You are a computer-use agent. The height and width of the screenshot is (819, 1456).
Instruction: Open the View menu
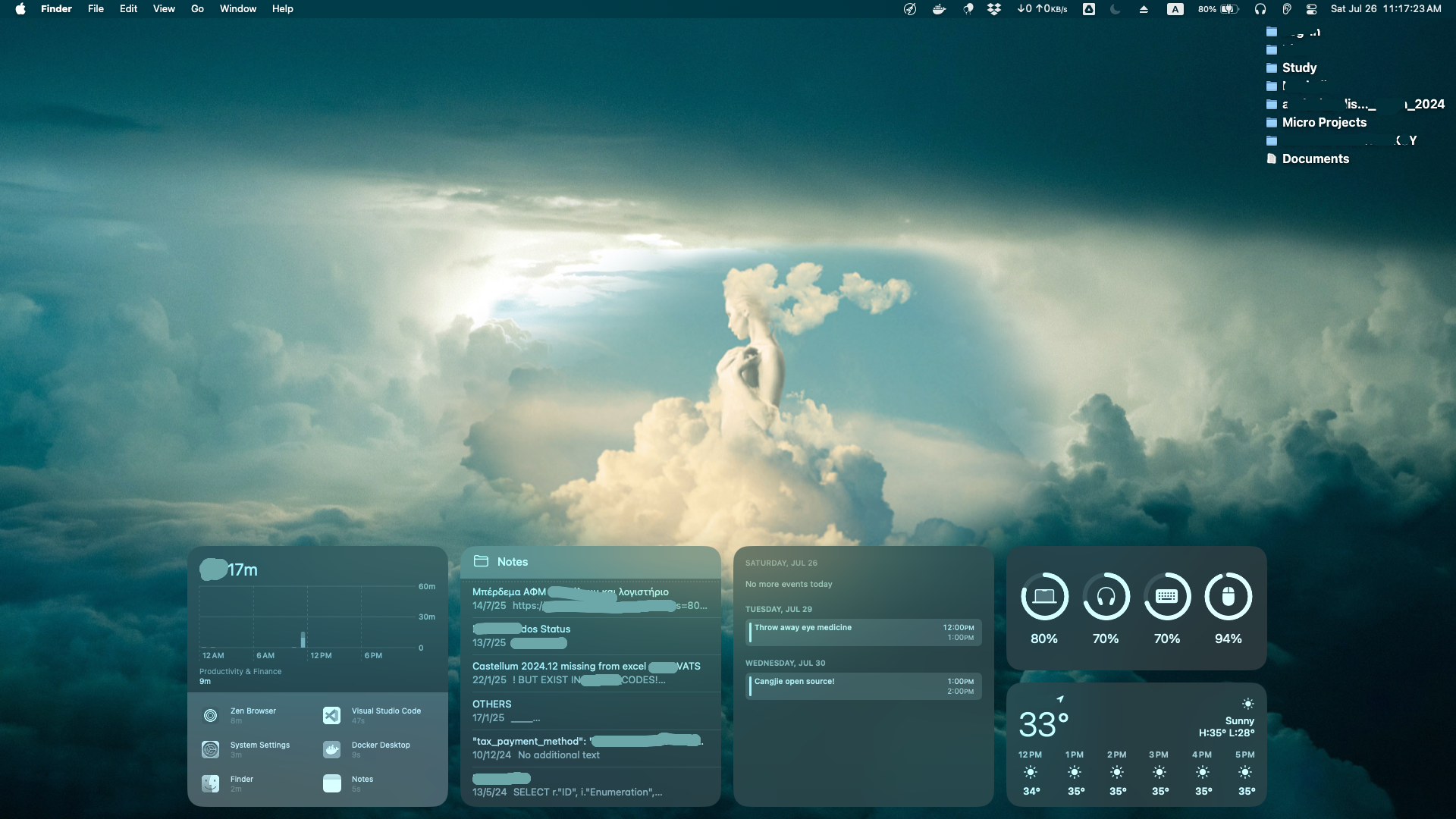(x=164, y=9)
